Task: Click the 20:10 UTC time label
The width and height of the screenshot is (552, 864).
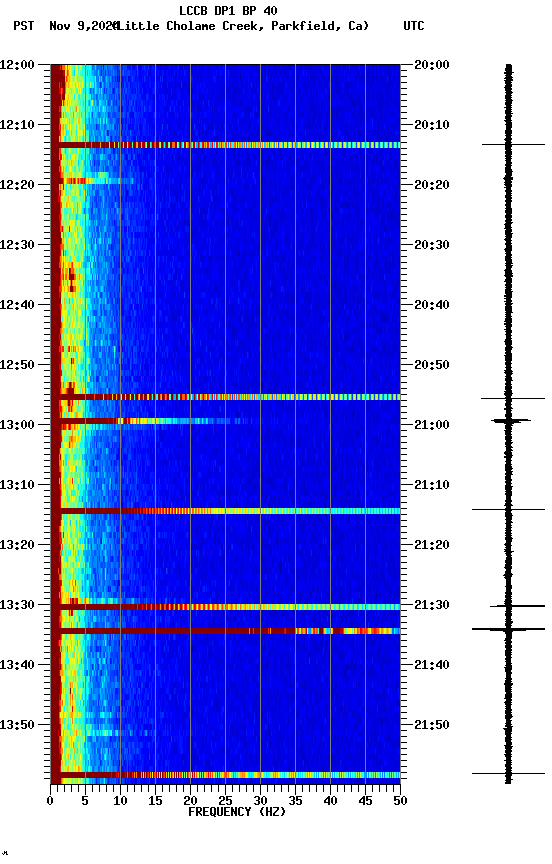Action: [x=432, y=125]
